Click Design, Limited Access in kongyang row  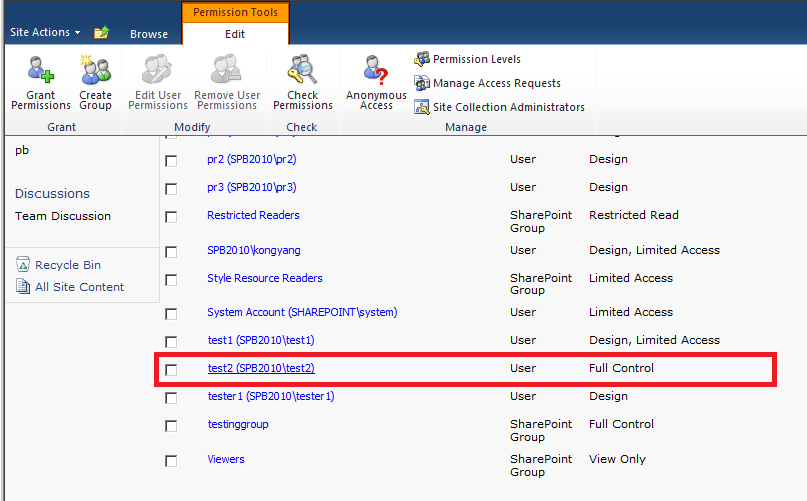[x=654, y=250]
